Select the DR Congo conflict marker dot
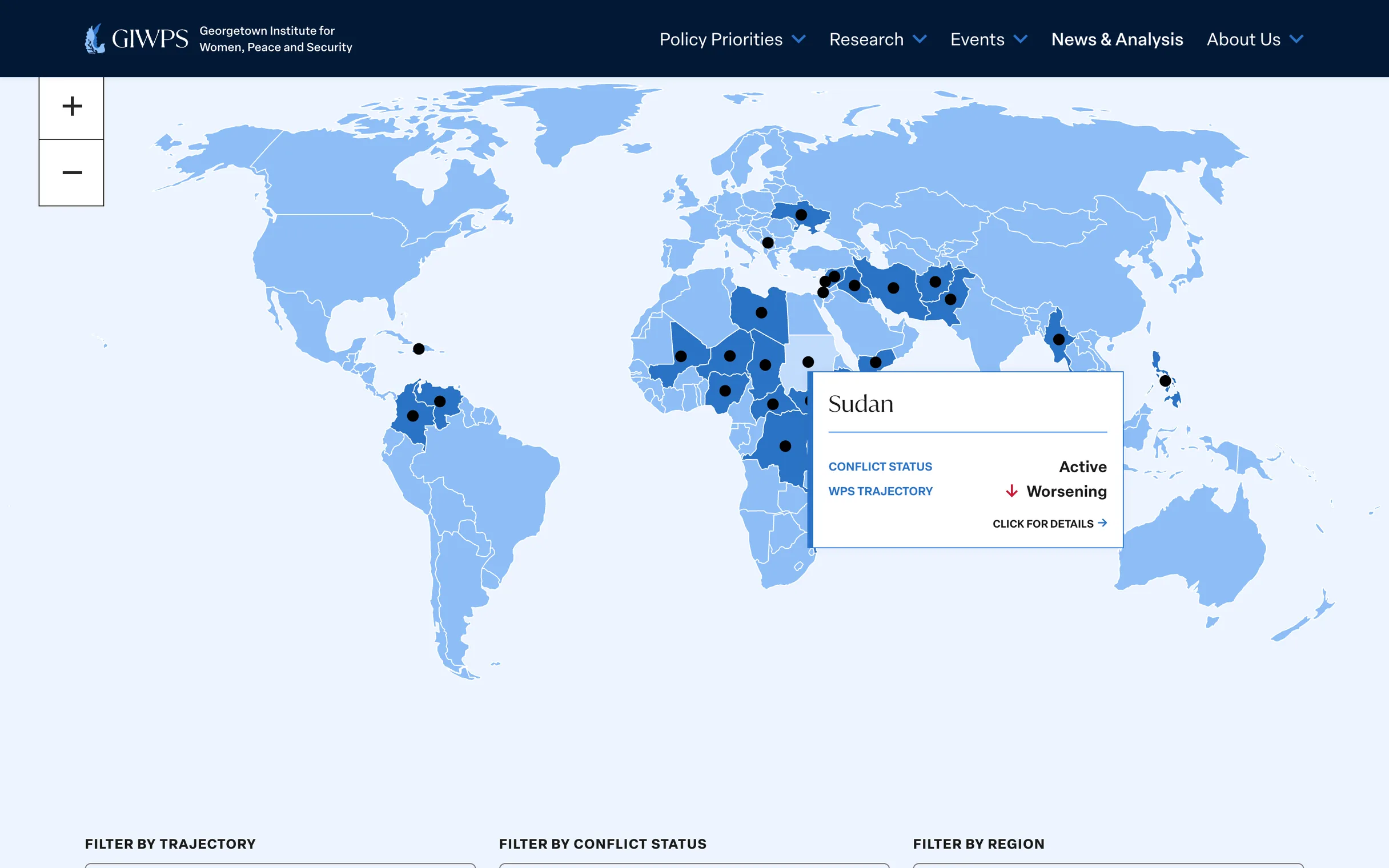 pos(785,445)
